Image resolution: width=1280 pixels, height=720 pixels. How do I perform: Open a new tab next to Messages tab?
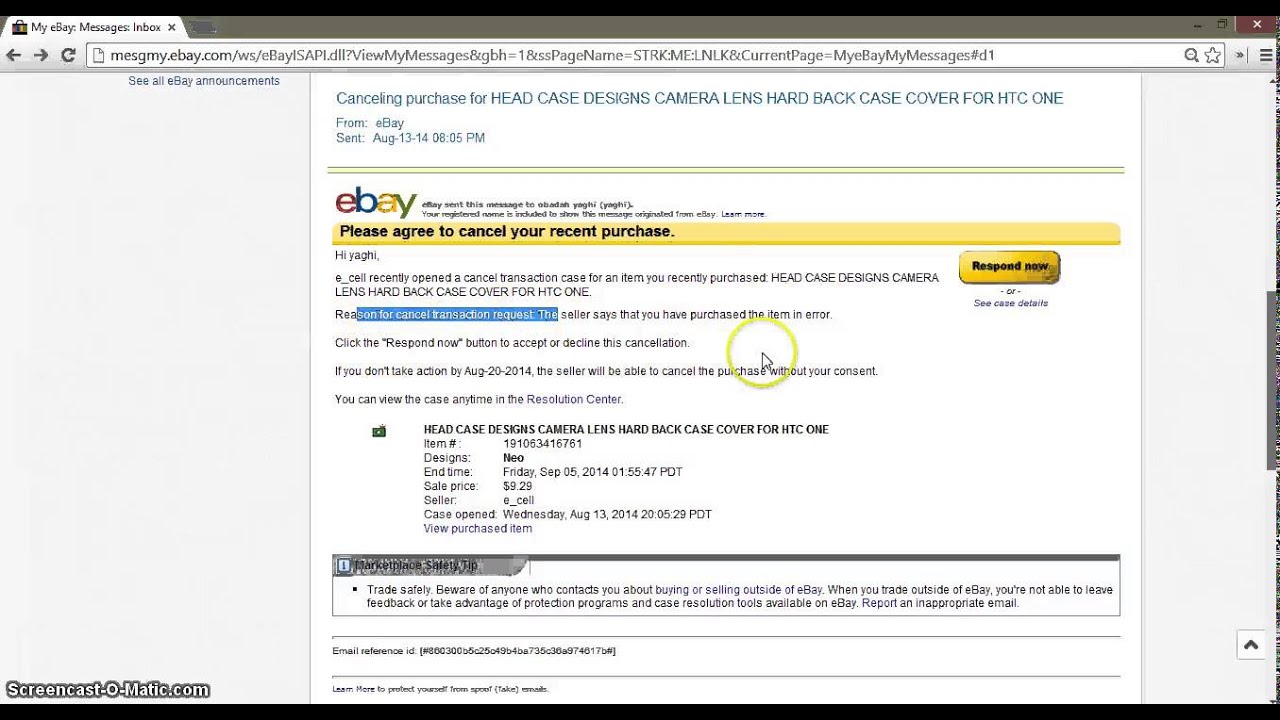(x=203, y=28)
